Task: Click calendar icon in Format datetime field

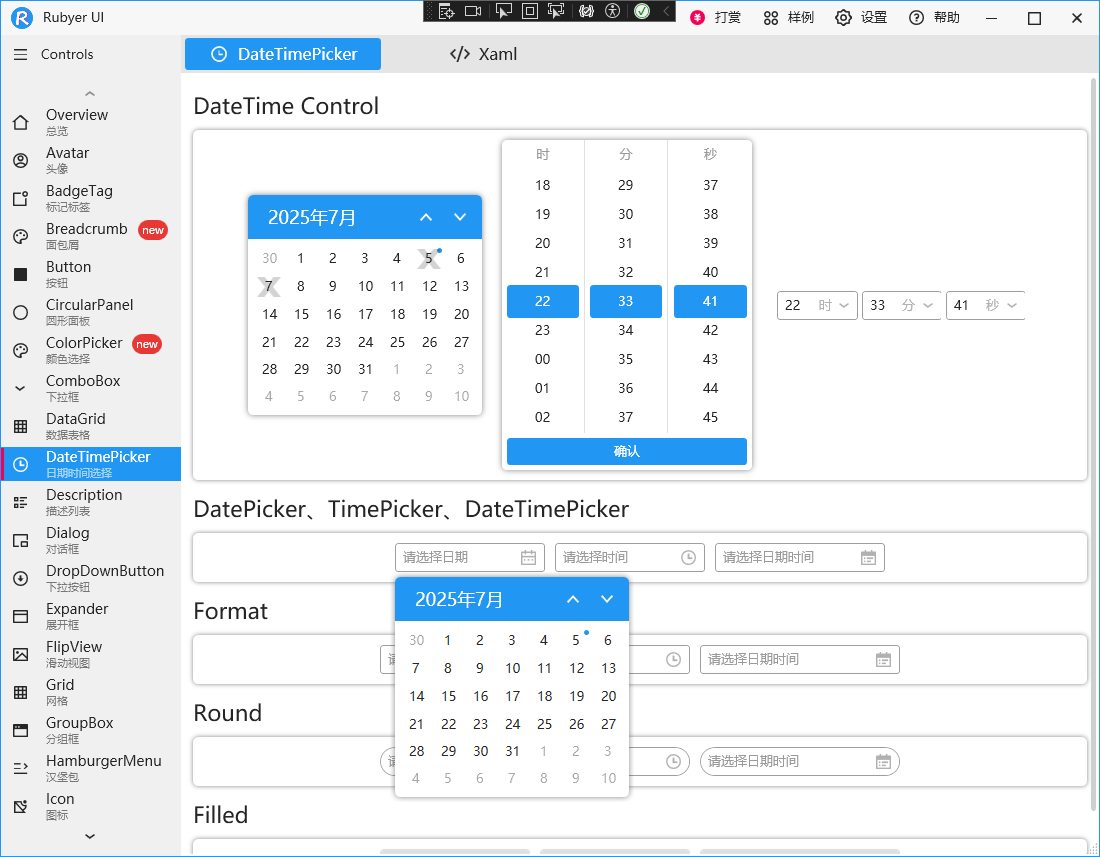Action: click(x=883, y=659)
